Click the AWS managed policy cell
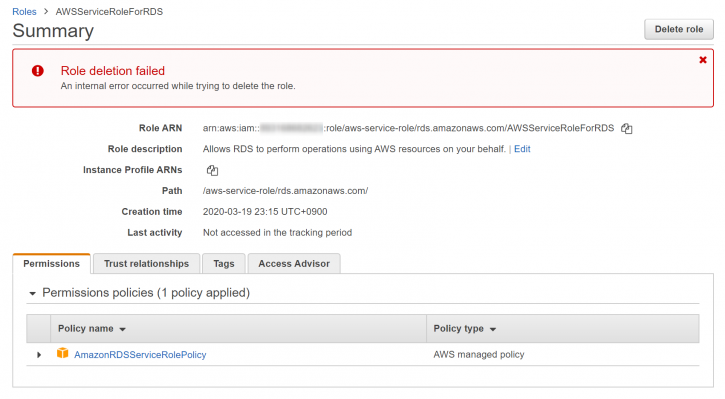The height and width of the screenshot is (399, 725). click(479, 355)
